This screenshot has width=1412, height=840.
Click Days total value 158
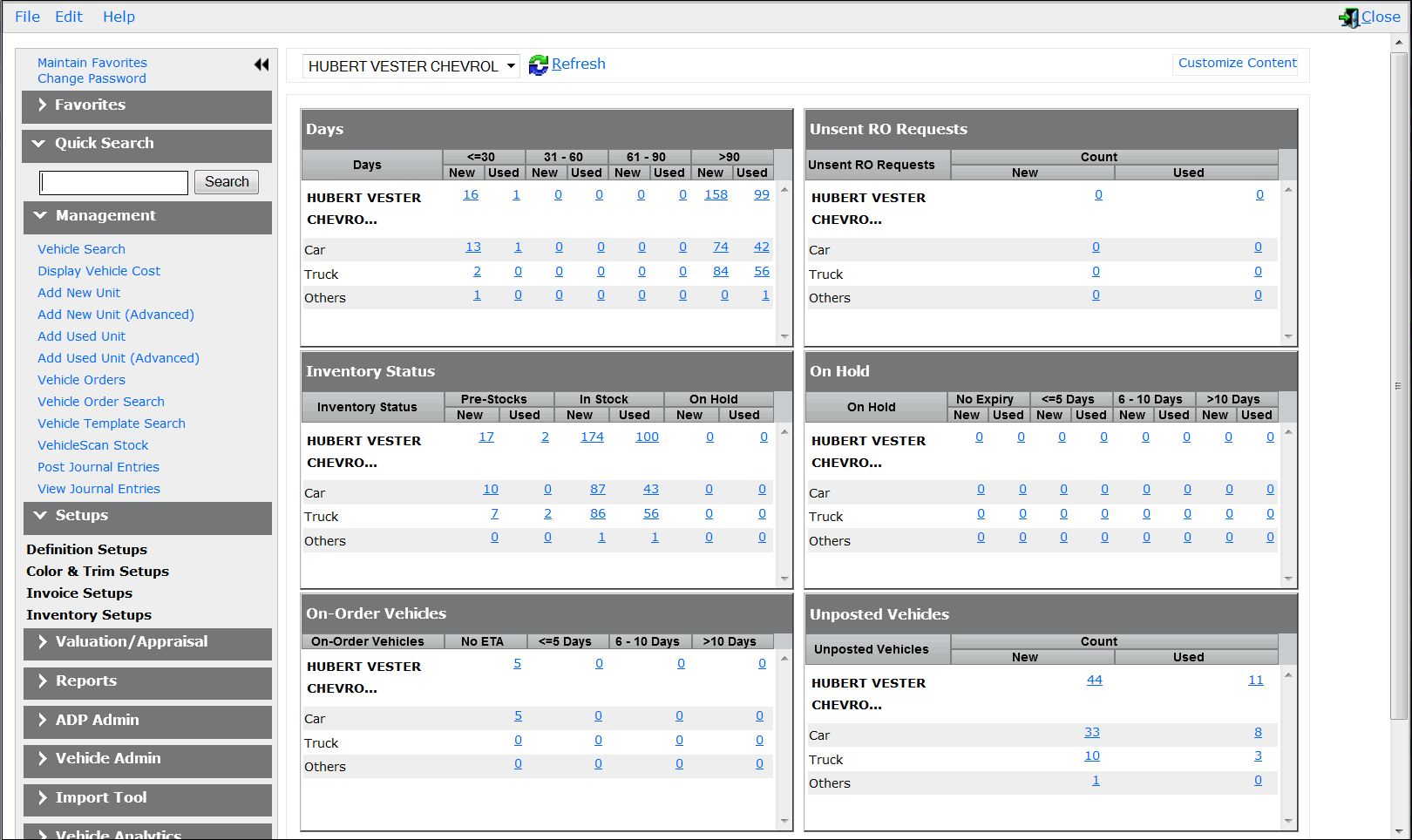[716, 194]
